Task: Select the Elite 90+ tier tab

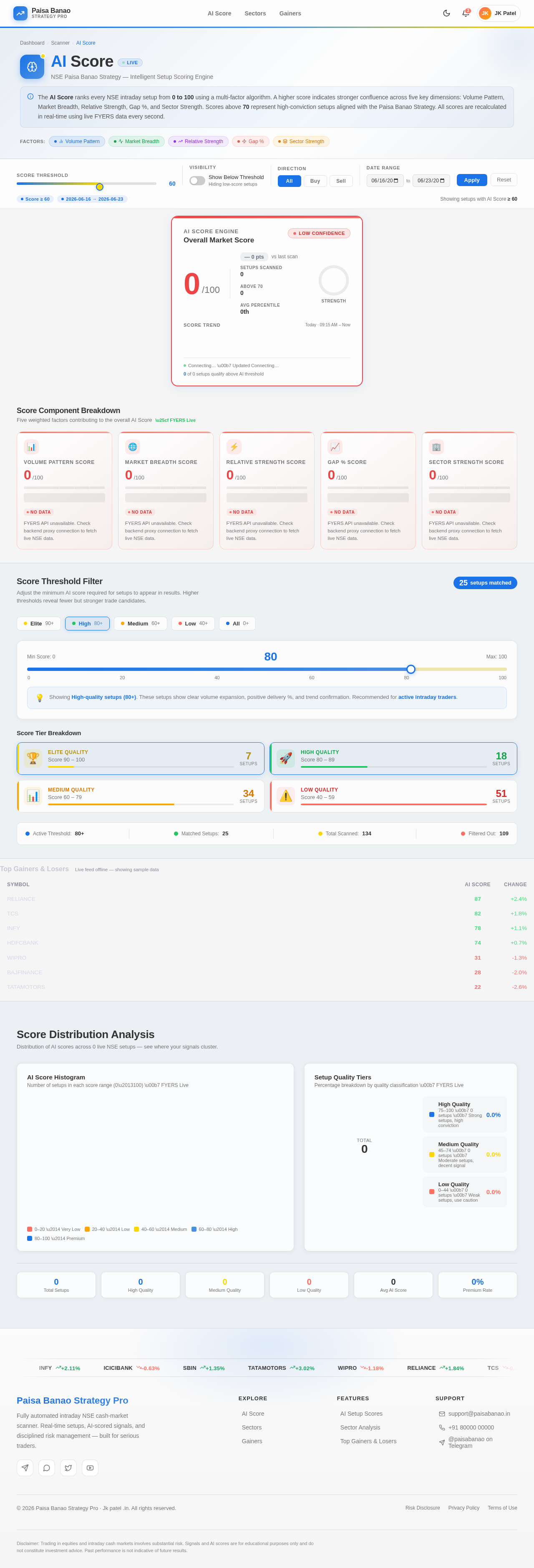Action: coord(38,623)
